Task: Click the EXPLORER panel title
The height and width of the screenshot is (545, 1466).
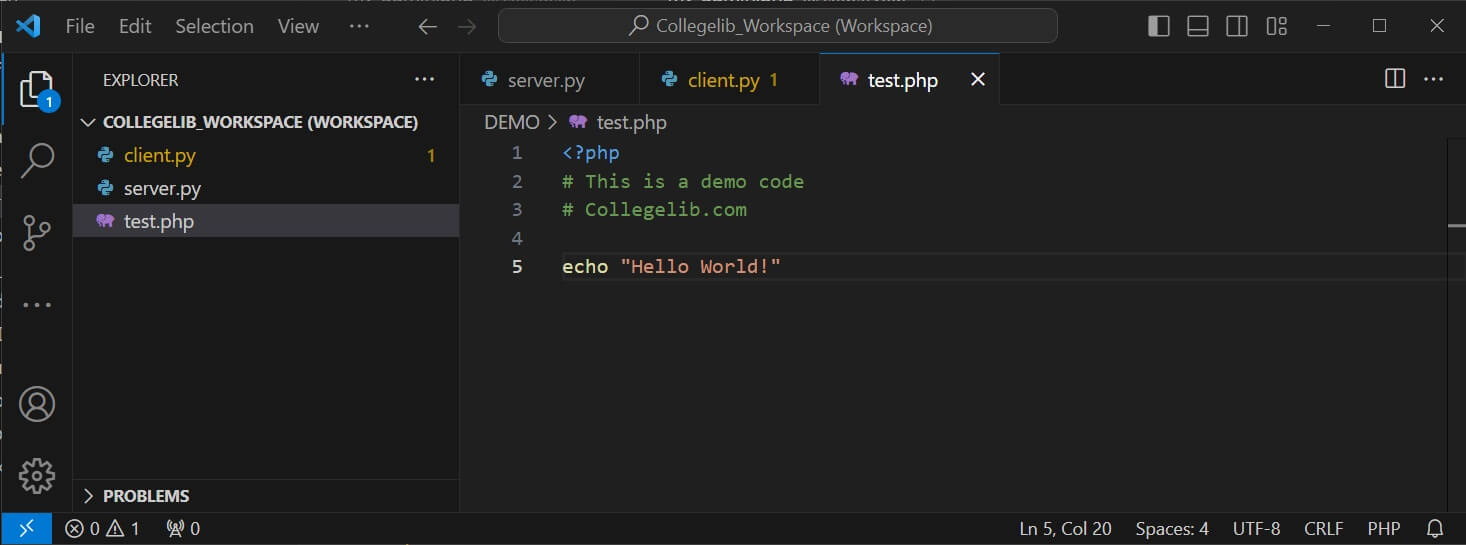Action: tap(140, 80)
